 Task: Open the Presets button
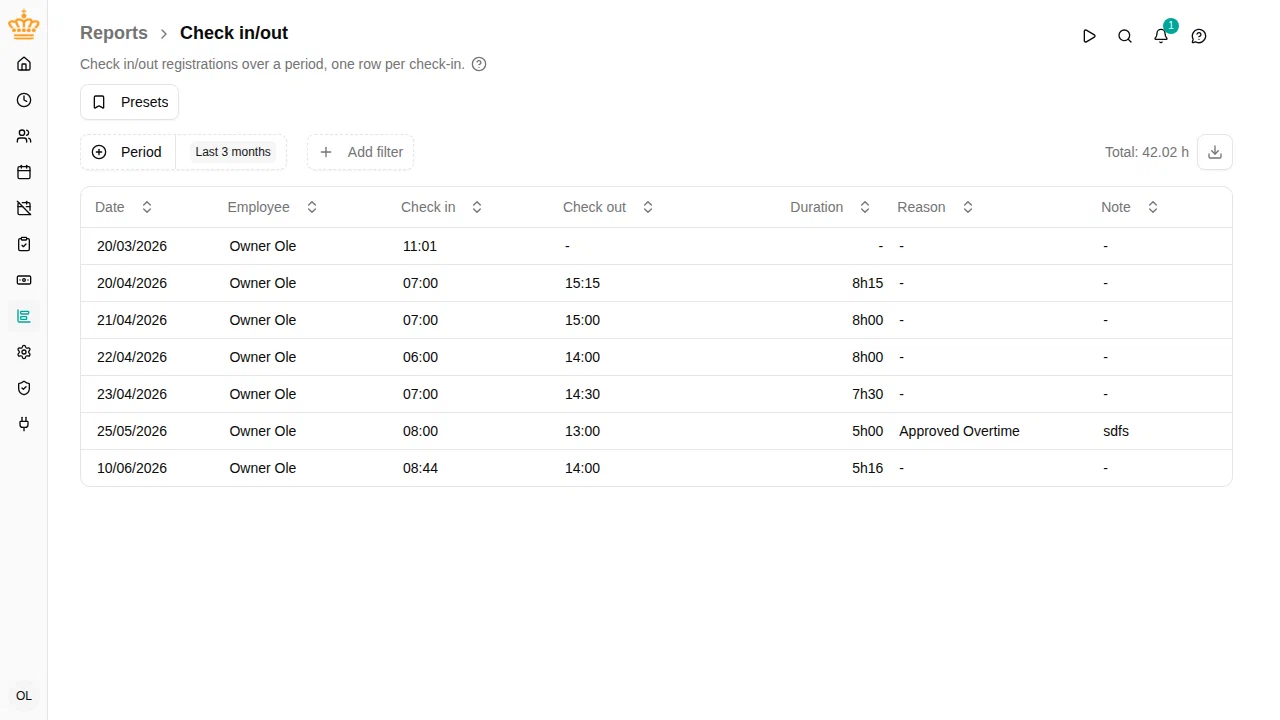coord(130,102)
